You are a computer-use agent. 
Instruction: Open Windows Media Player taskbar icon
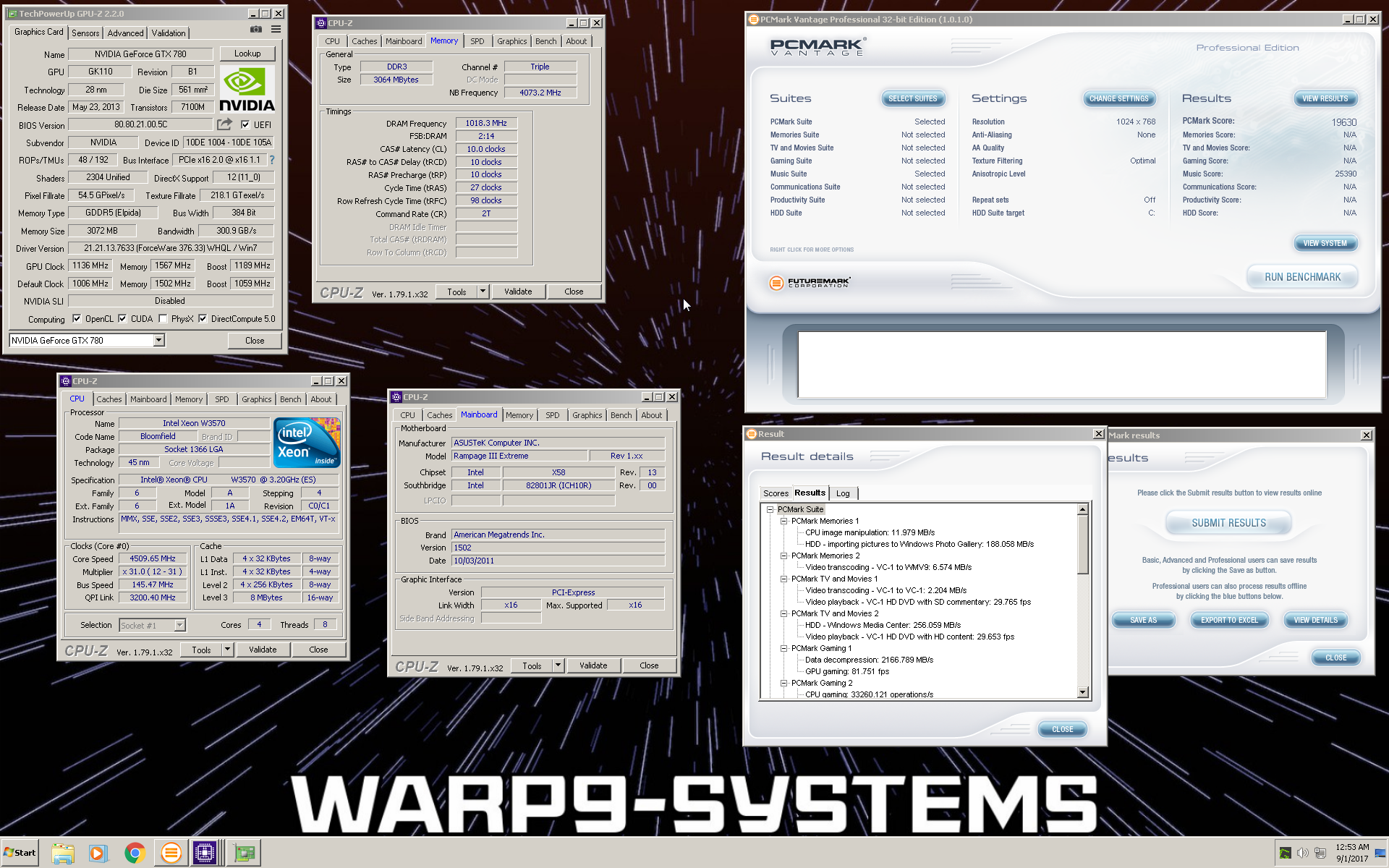click(98, 853)
